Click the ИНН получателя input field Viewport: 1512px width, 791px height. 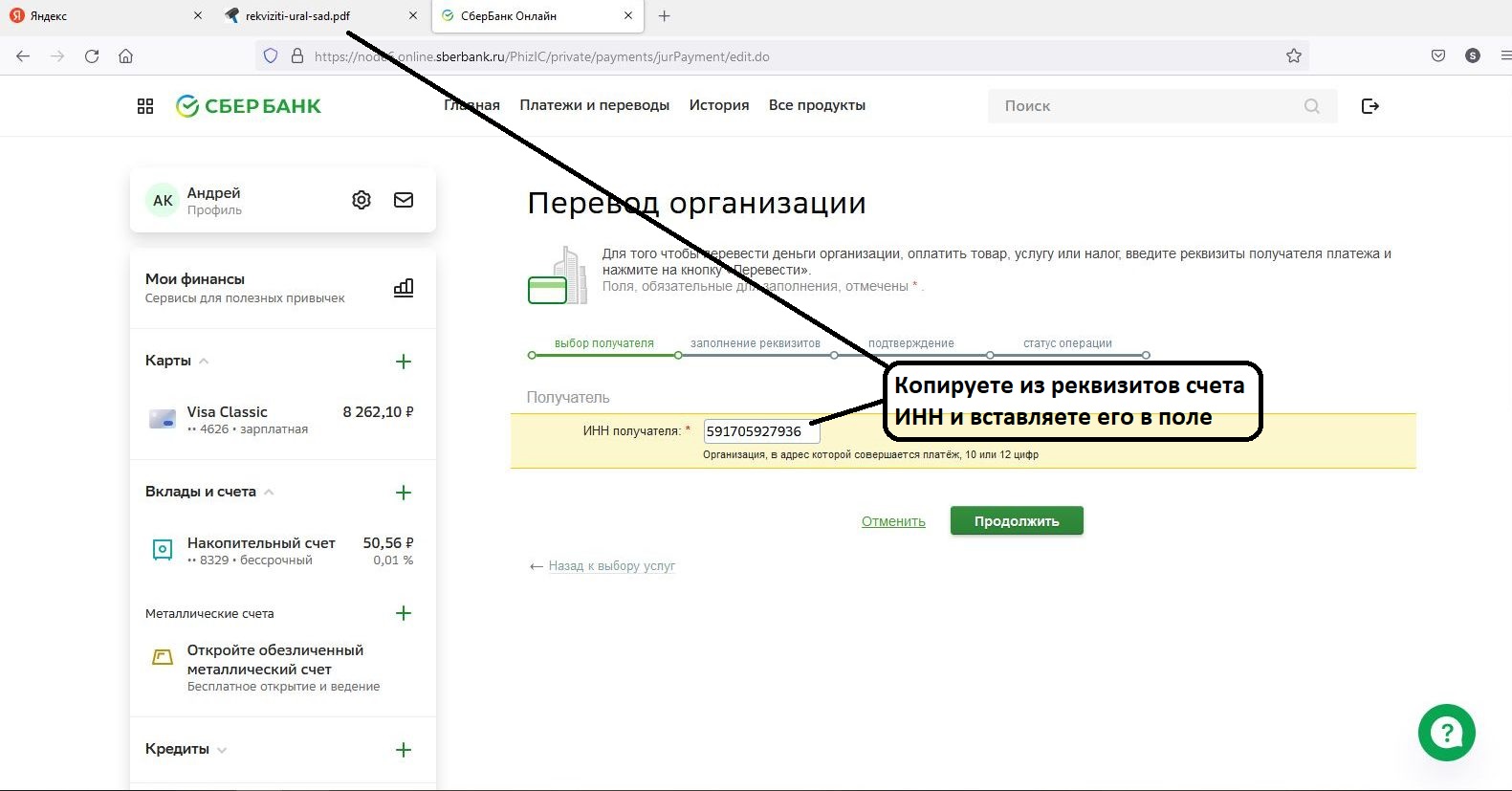coord(761,431)
